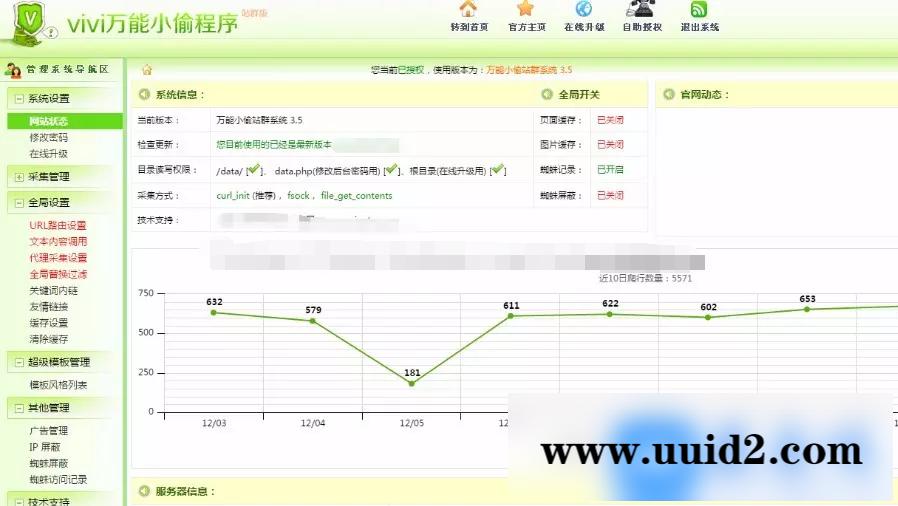This screenshot has height=506, width=898.
Task: Click the 管理系统导航区 user icon
Action: (13, 70)
